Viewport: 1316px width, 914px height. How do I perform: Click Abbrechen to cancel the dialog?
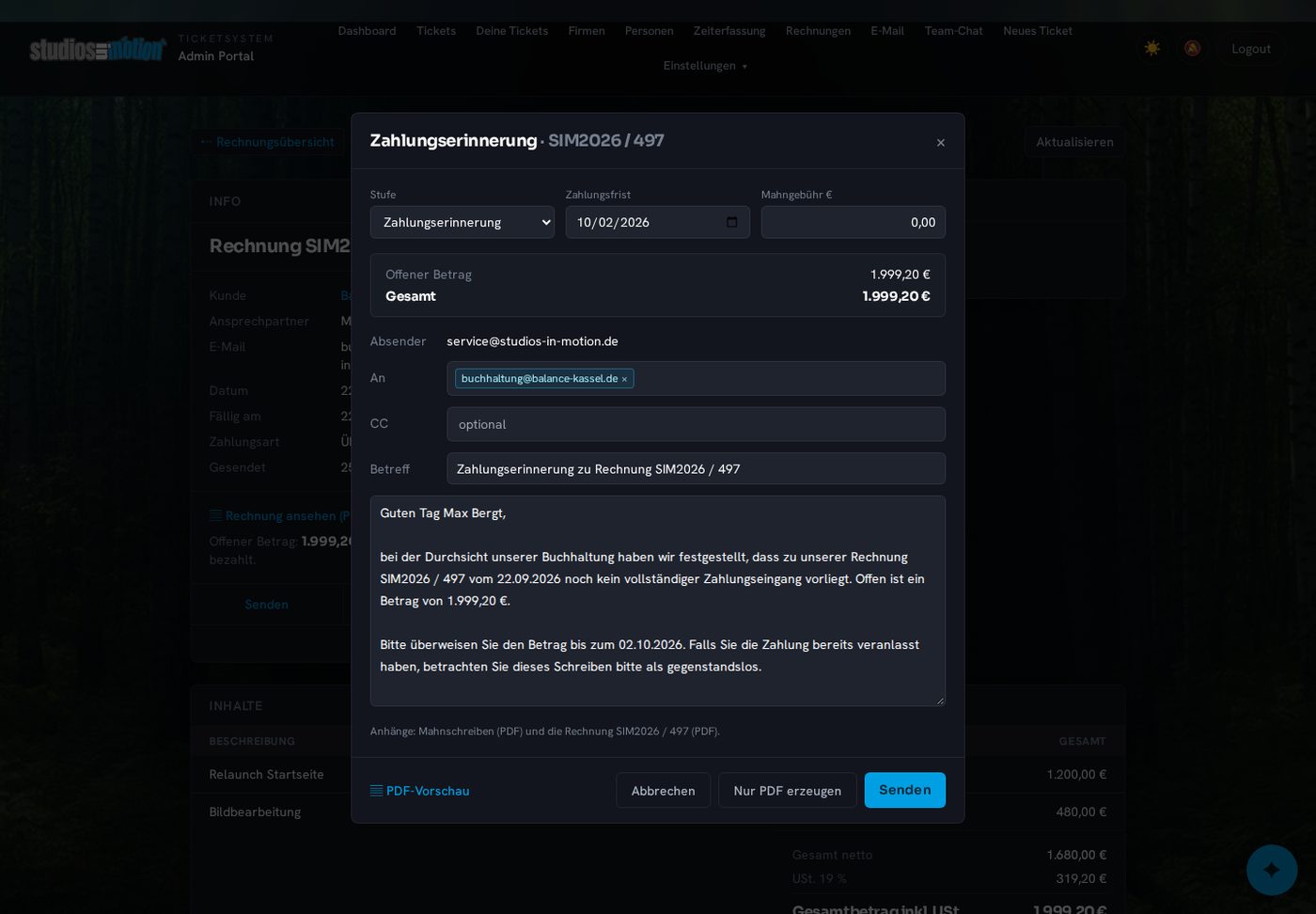(x=664, y=791)
